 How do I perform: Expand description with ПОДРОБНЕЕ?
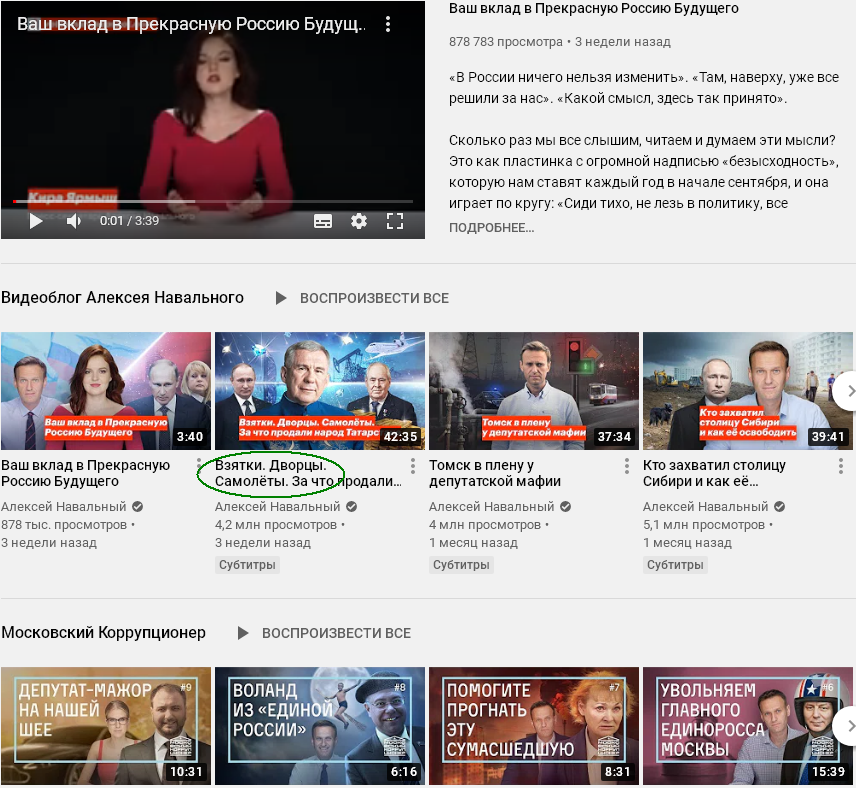pos(491,228)
